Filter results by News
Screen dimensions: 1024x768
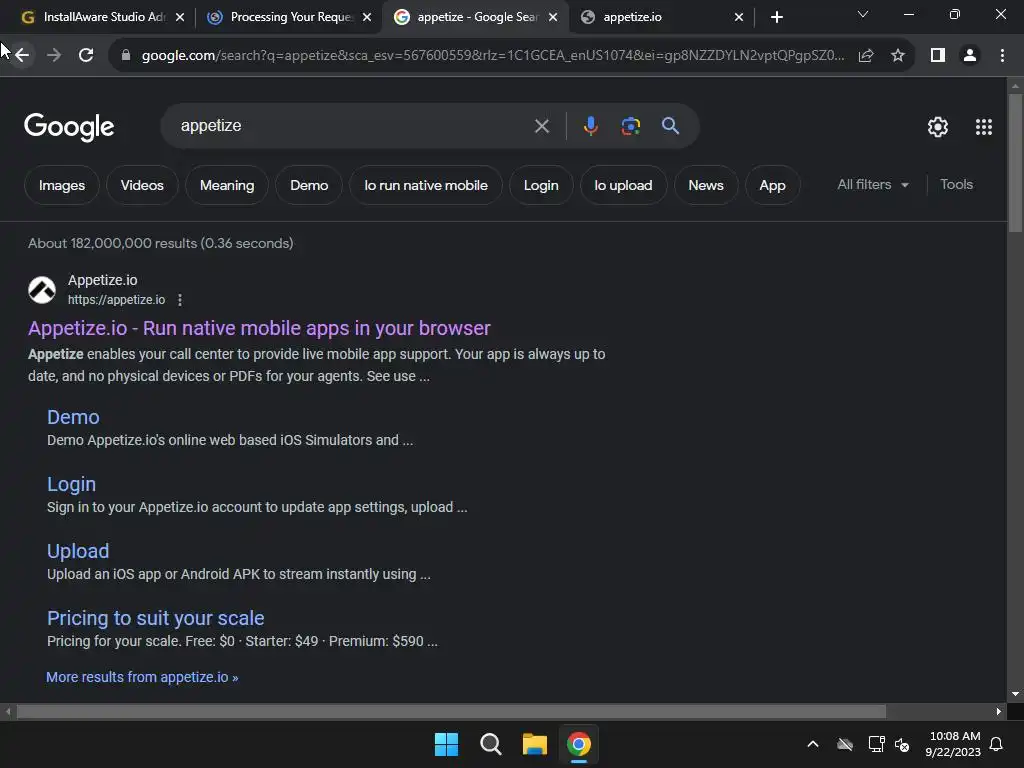click(x=706, y=185)
